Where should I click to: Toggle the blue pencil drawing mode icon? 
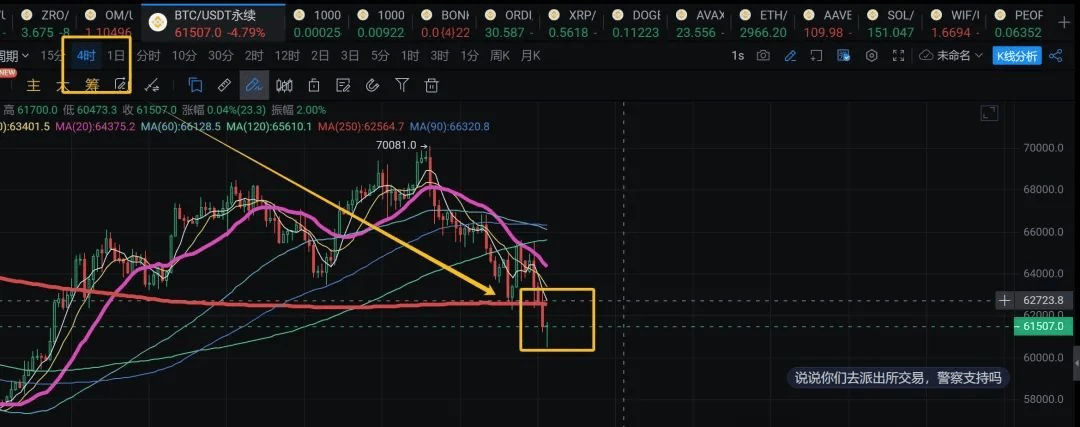[790, 56]
